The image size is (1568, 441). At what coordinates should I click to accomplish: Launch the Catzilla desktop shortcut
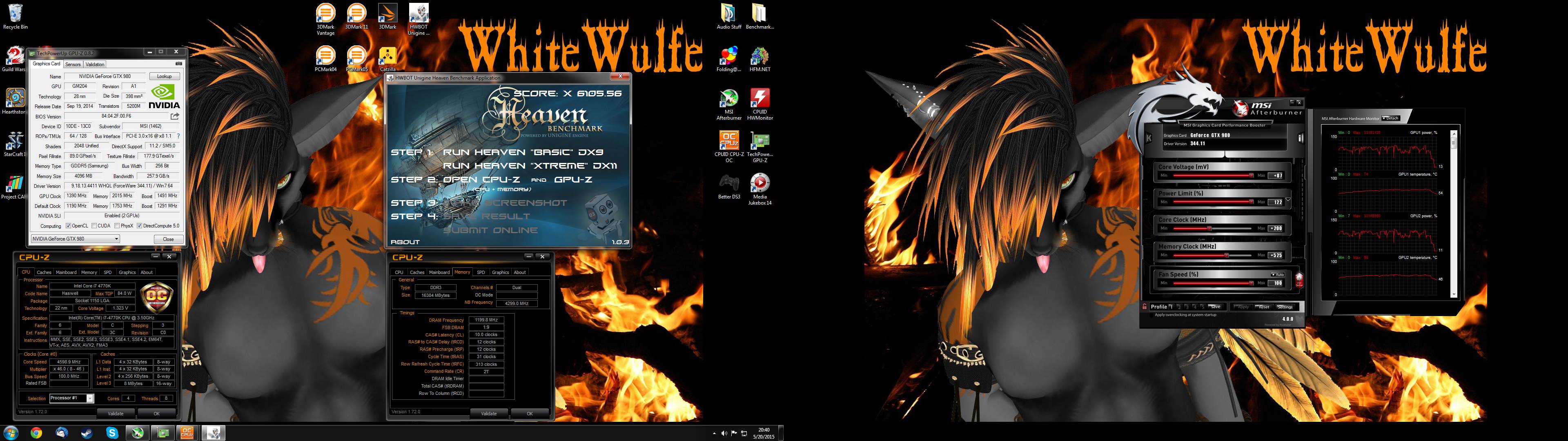(x=388, y=59)
